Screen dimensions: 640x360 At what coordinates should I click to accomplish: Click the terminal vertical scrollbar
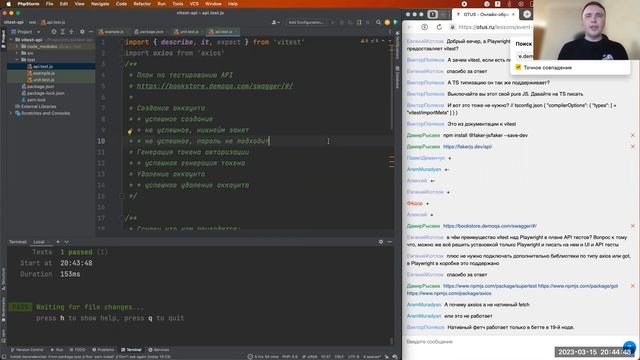tap(391, 341)
